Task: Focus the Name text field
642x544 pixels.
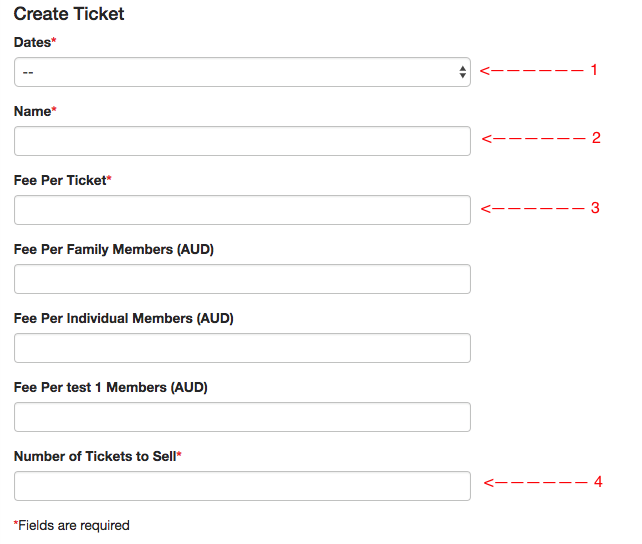Action: [x=242, y=141]
